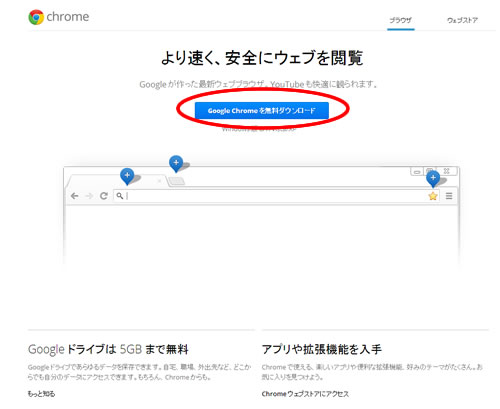Click the subtitle mentioning YouTube
This screenshot has height=409, width=500.
[258, 84]
